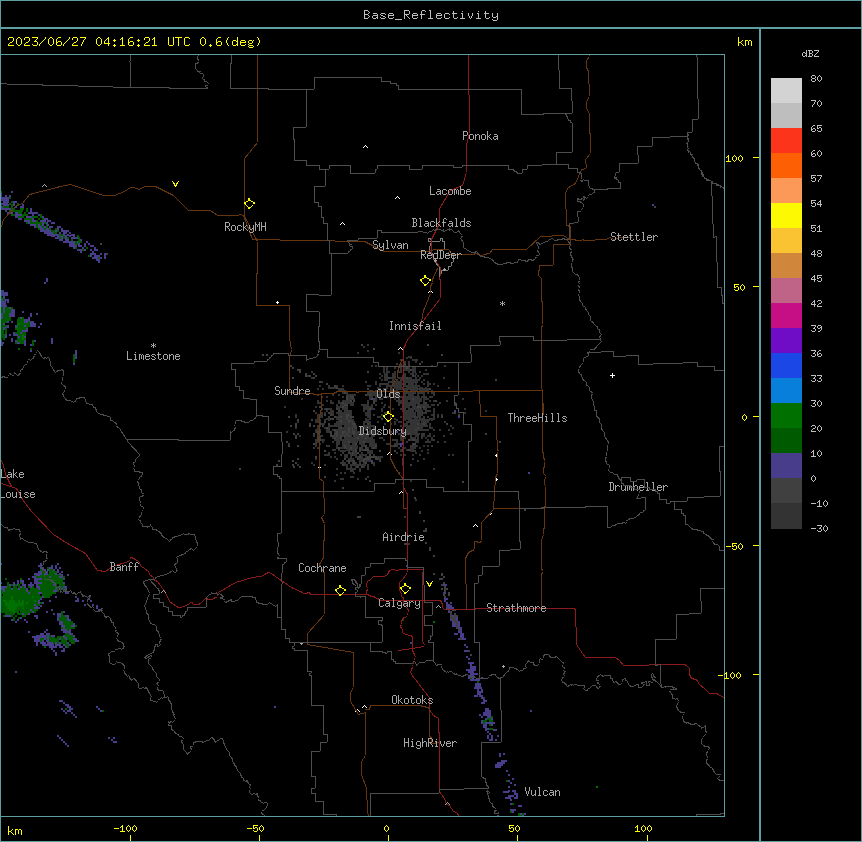Select the RockyMH label
Screen dimensions: 862x842
245,227
